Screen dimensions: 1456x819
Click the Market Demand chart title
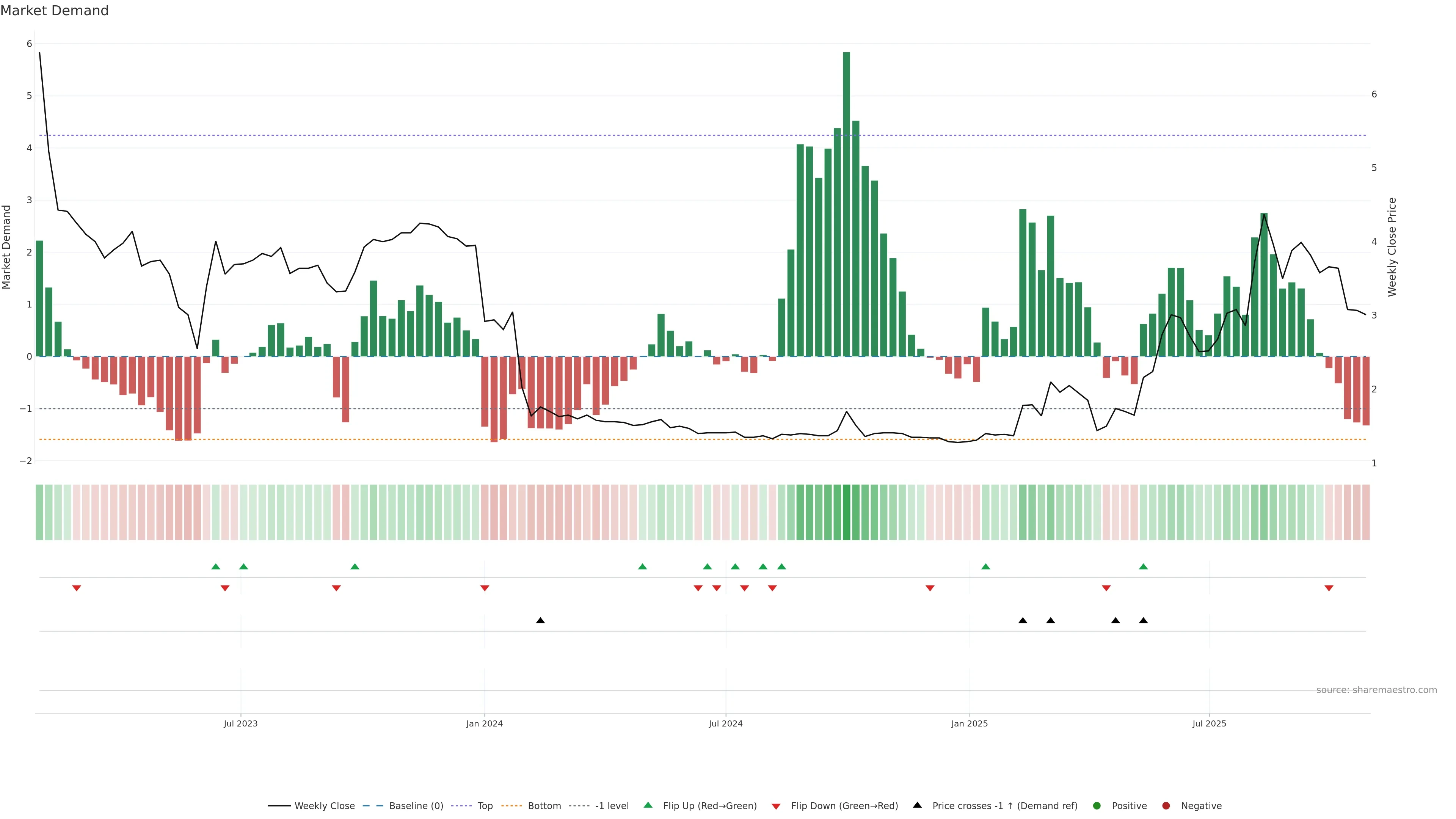[54, 11]
